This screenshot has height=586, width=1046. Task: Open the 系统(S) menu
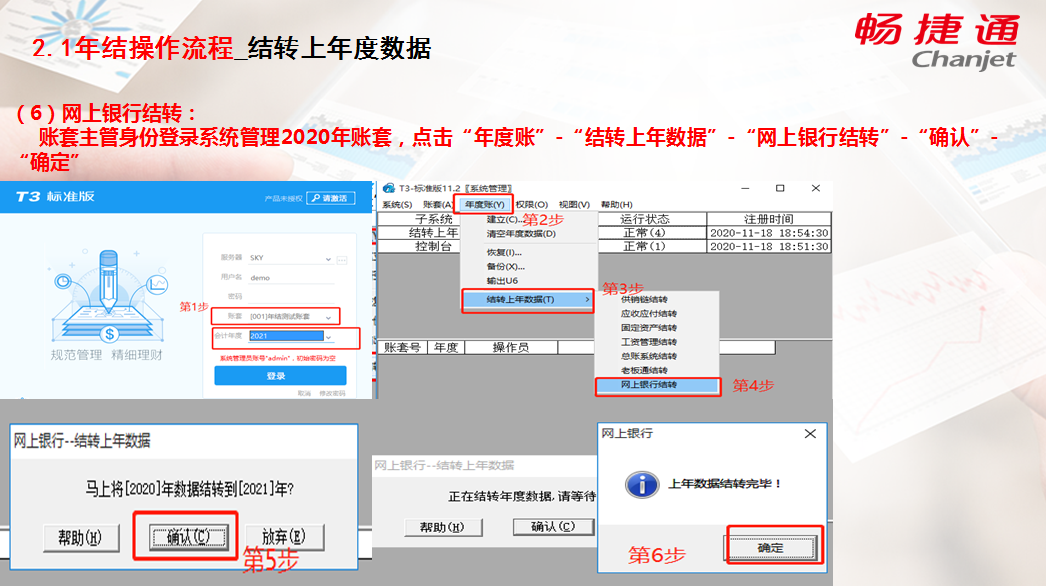tap(397, 204)
